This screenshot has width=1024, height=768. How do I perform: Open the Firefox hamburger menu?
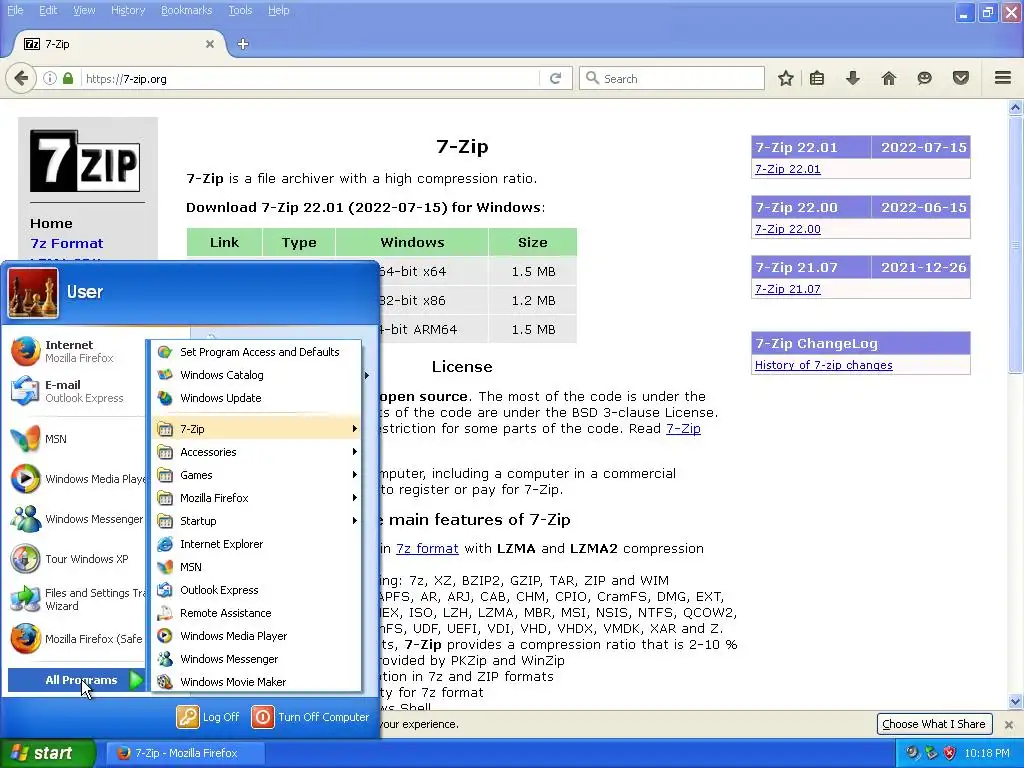tap(1003, 78)
